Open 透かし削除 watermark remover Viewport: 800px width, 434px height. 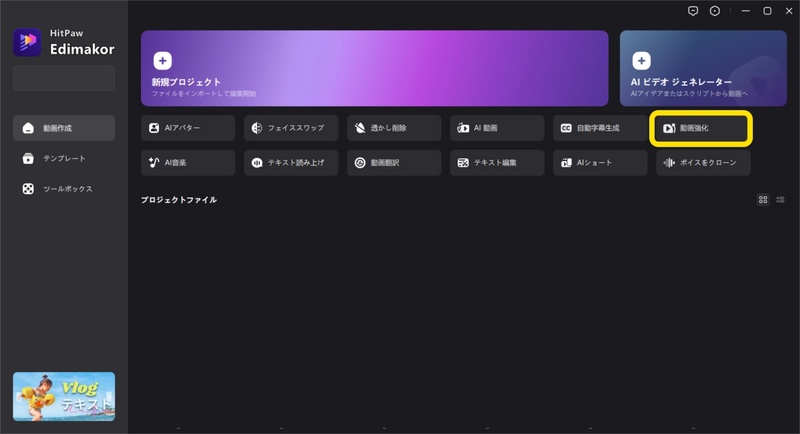click(394, 128)
